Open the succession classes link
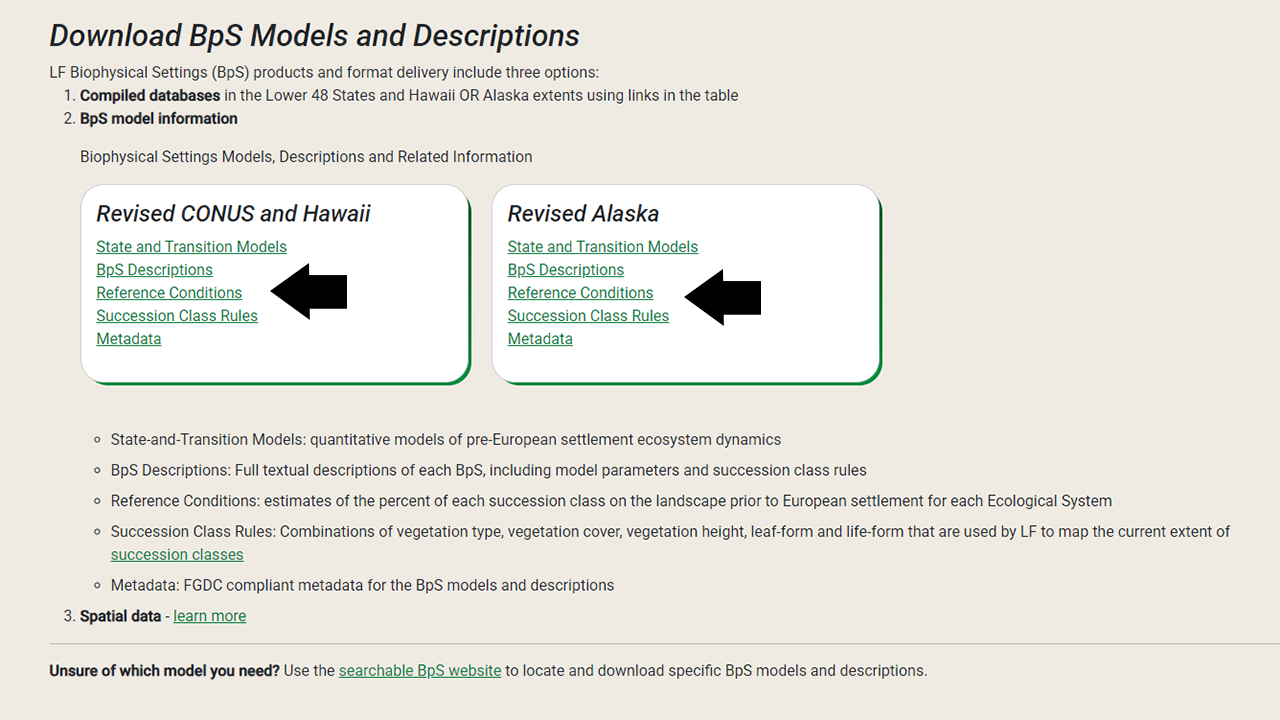The height and width of the screenshot is (720, 1280). 177,554
